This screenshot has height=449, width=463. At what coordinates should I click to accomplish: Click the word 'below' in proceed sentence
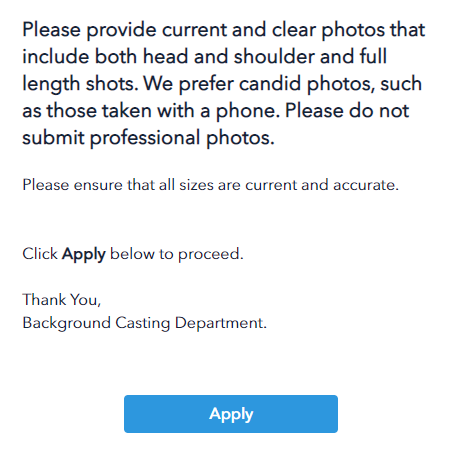tap(132, 254)
